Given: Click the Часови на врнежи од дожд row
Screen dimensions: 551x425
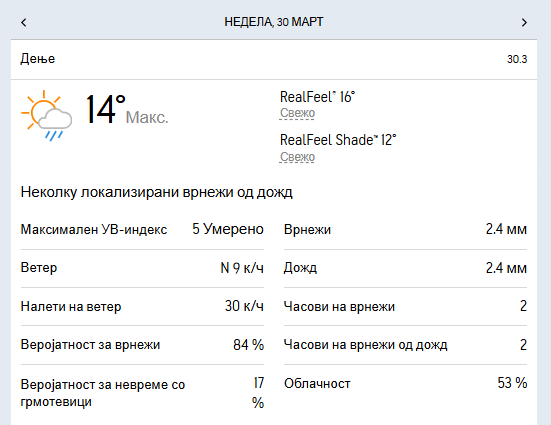Looking at the screenshot, I should [406, 345].
